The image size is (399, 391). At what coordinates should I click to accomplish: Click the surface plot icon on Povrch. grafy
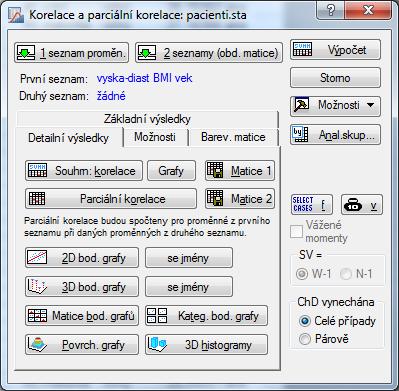click(x=37, y=344)
